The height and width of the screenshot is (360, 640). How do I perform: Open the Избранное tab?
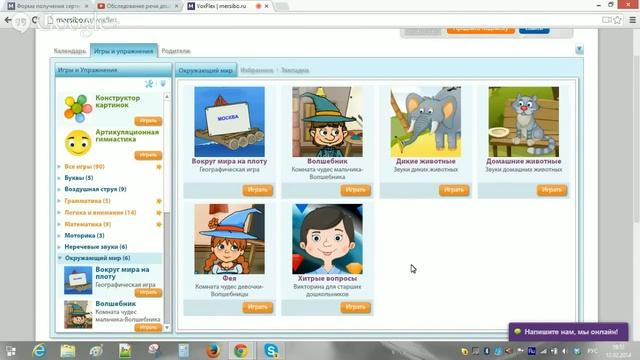tap(257, 70)
